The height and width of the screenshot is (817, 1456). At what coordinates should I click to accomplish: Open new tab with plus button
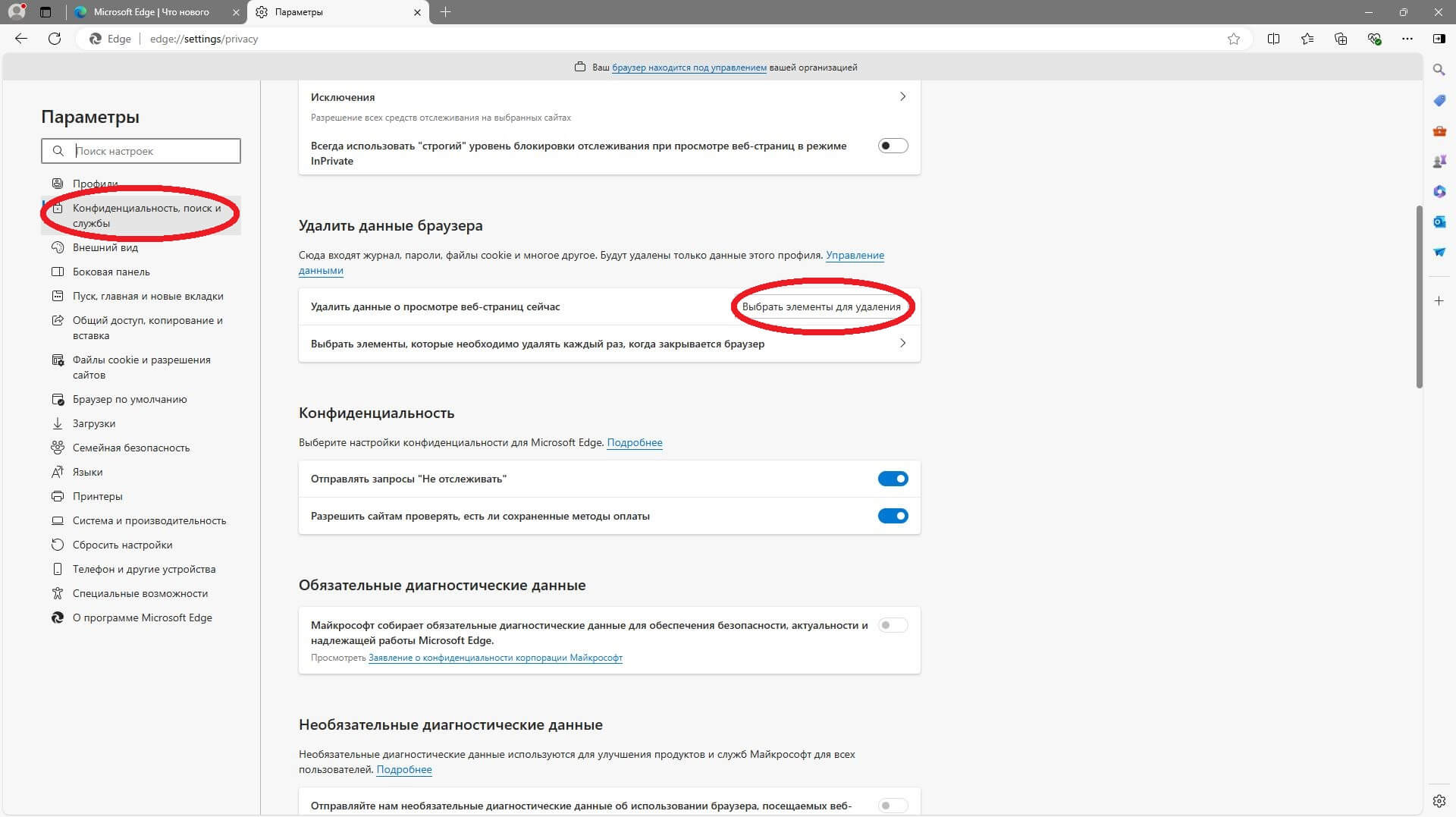pyautogui.click(x=445, y=12)
